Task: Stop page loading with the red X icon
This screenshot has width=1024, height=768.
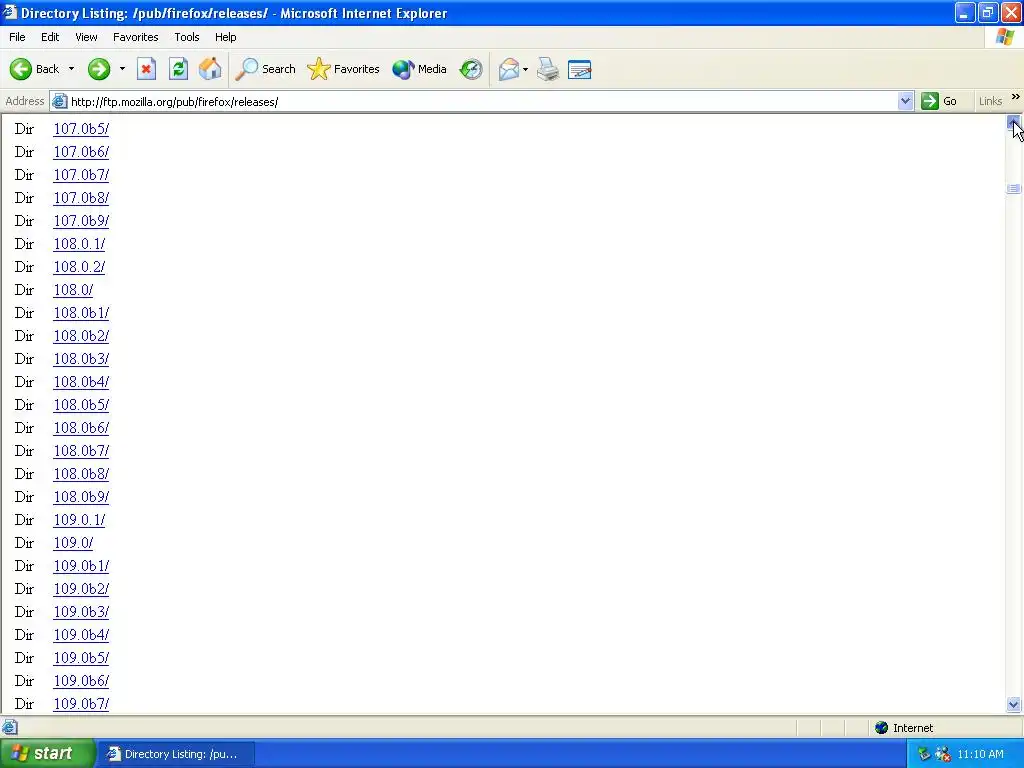Action: (146, 69)
